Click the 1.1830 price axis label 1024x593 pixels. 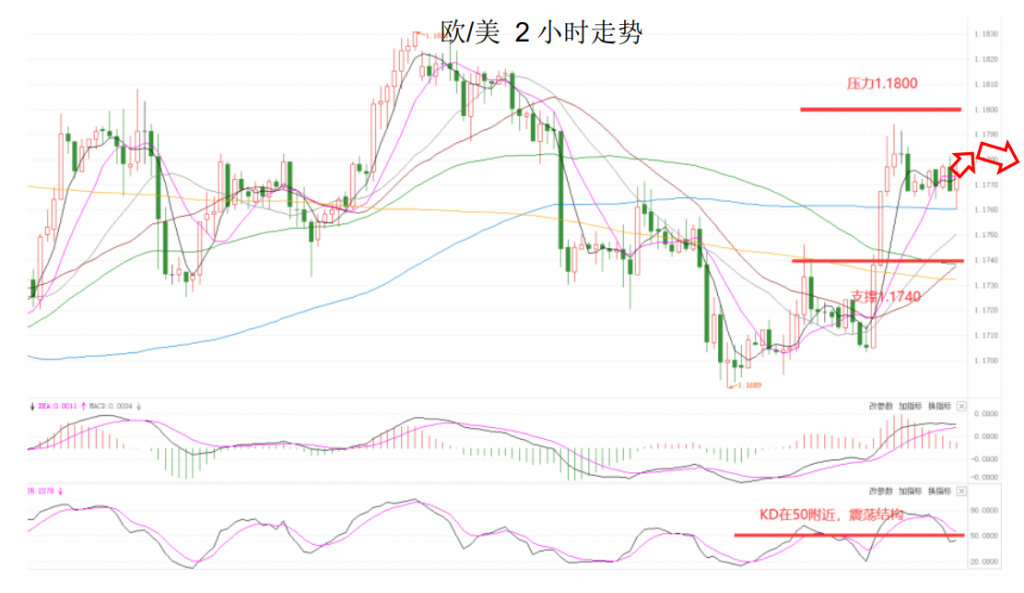coord(985,34)
